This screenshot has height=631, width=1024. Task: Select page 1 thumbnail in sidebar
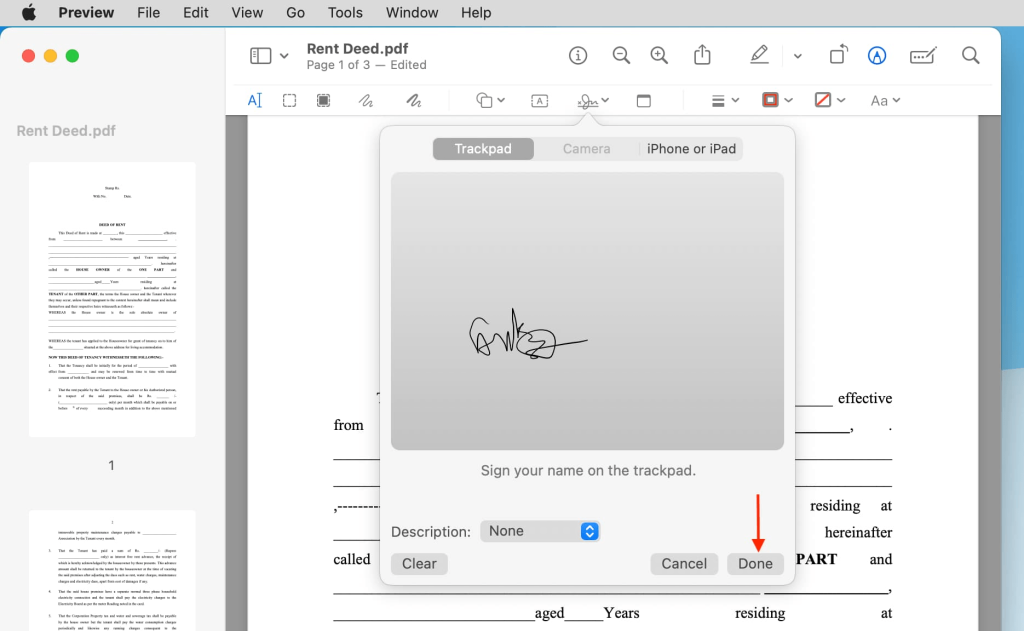pyautogui.click(x=112, y=300)
